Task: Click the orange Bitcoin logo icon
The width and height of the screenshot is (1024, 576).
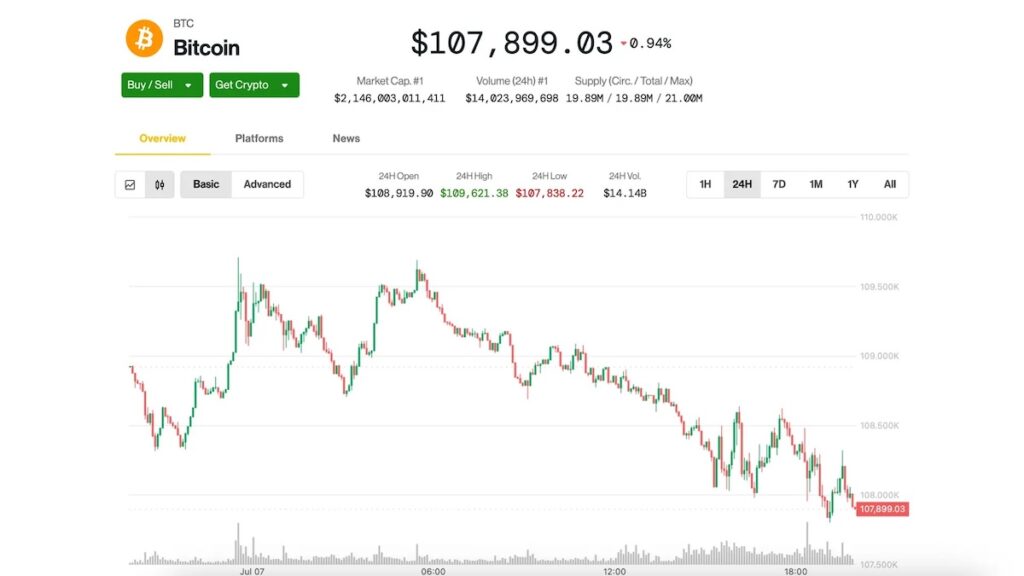Action: (144, 39)
